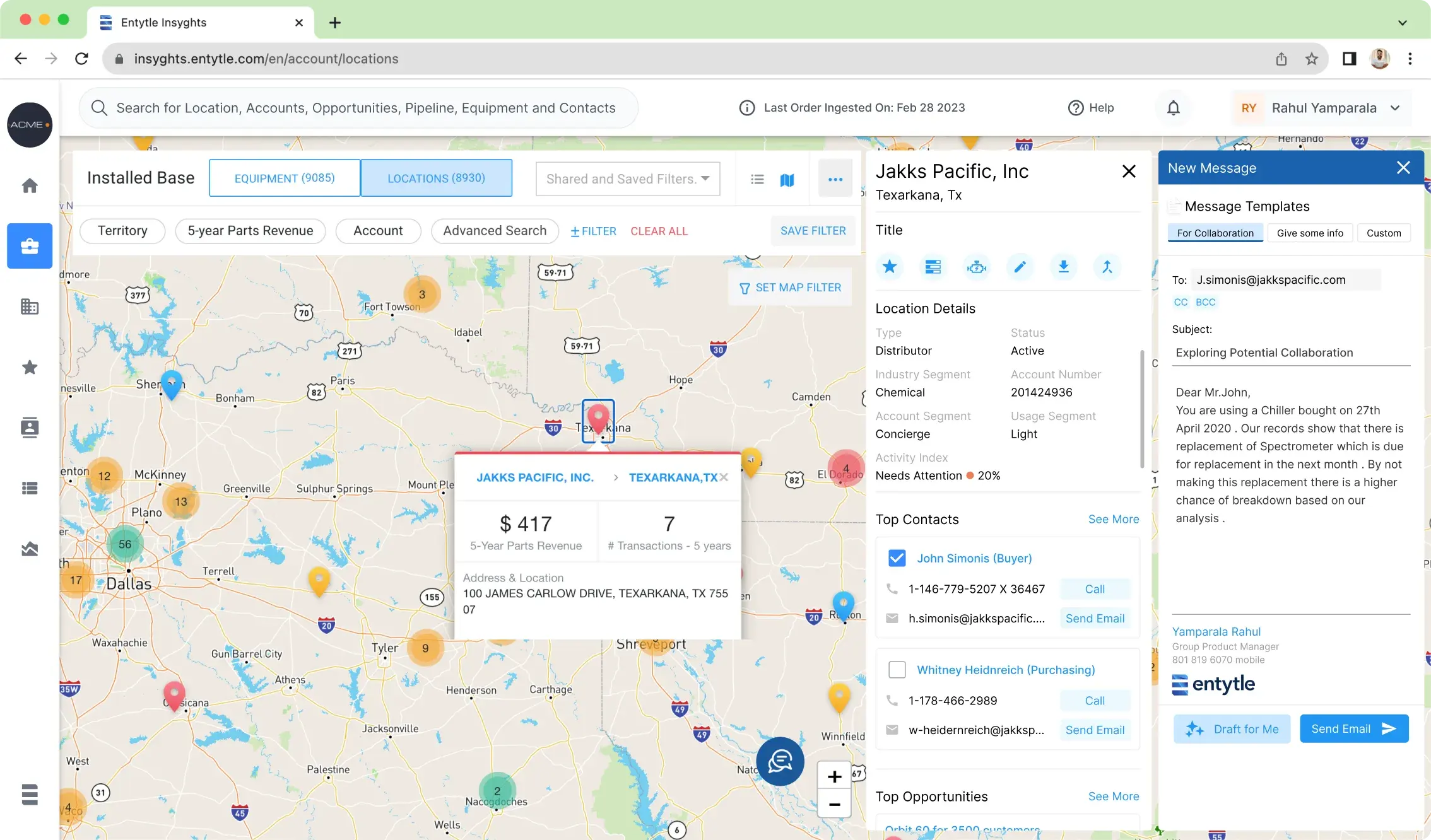Send Email to Whitney Heidnreich
The height and width of the screenshot is (840, 1431).
pos(1095,730)
